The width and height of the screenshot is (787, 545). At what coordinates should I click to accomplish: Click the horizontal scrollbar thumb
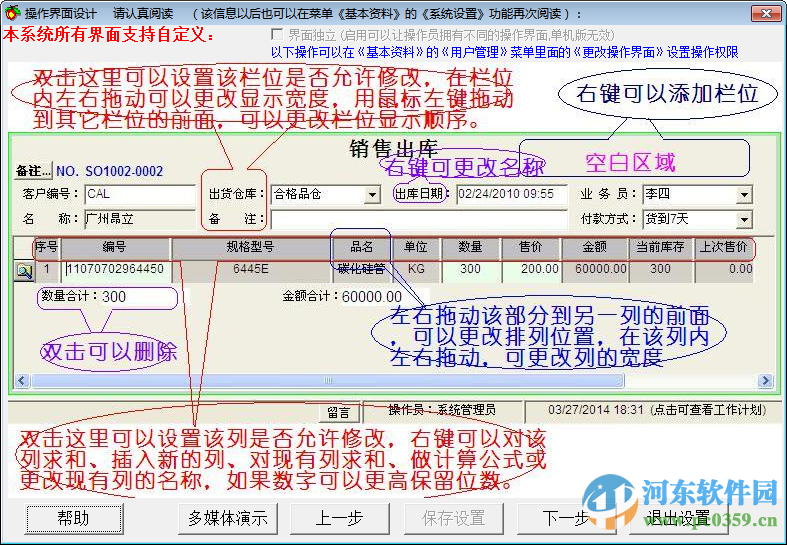tap(328, 380)
